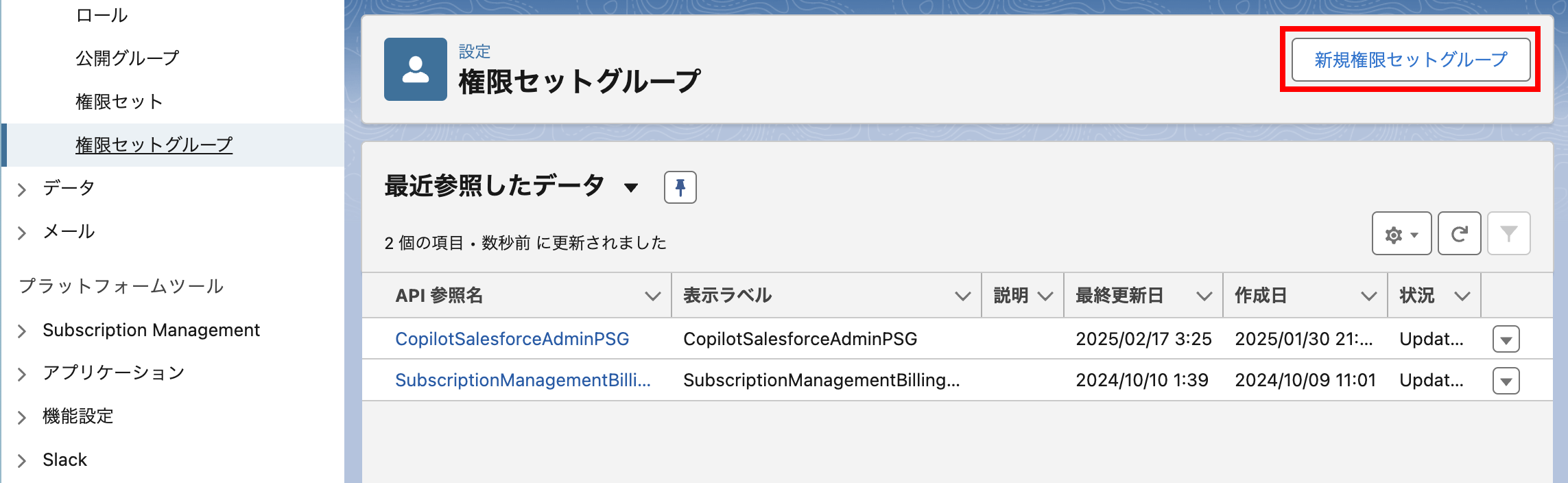The height and width of the screenshot is (483, 1568).
Task: Open the 最終更新日 column chevron menu
Action: point(1203,296)
